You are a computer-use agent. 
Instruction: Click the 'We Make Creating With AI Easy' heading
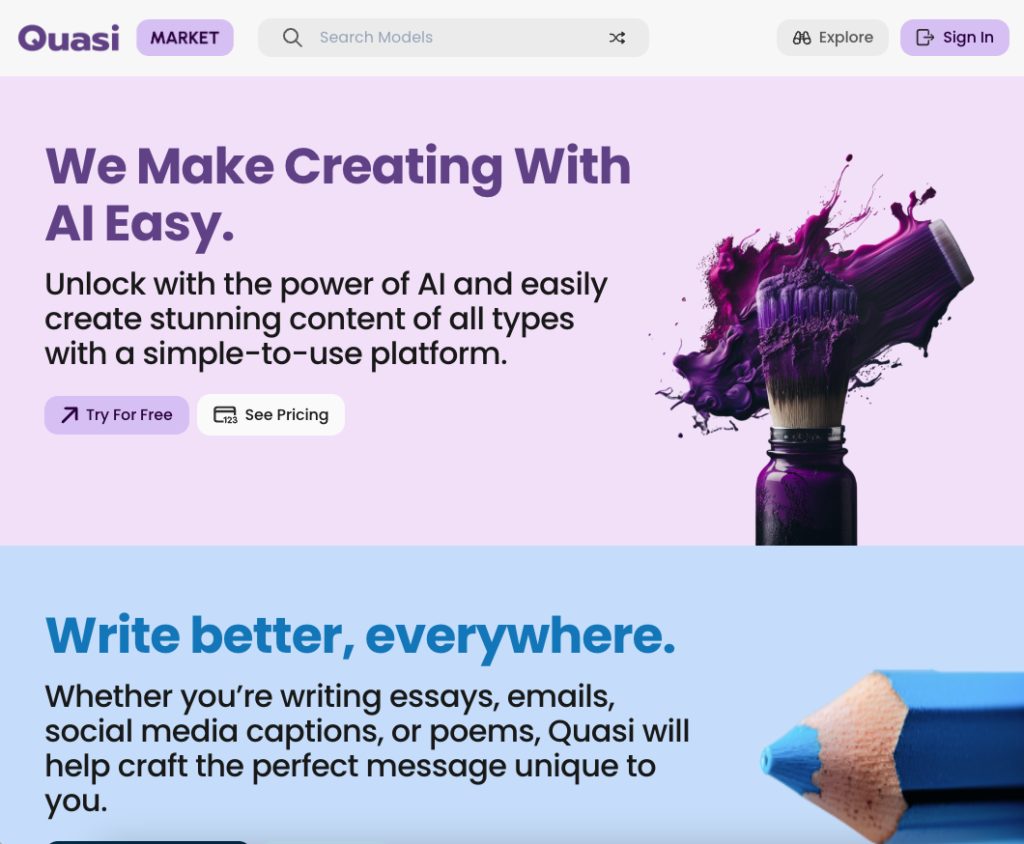coord(338,195)
